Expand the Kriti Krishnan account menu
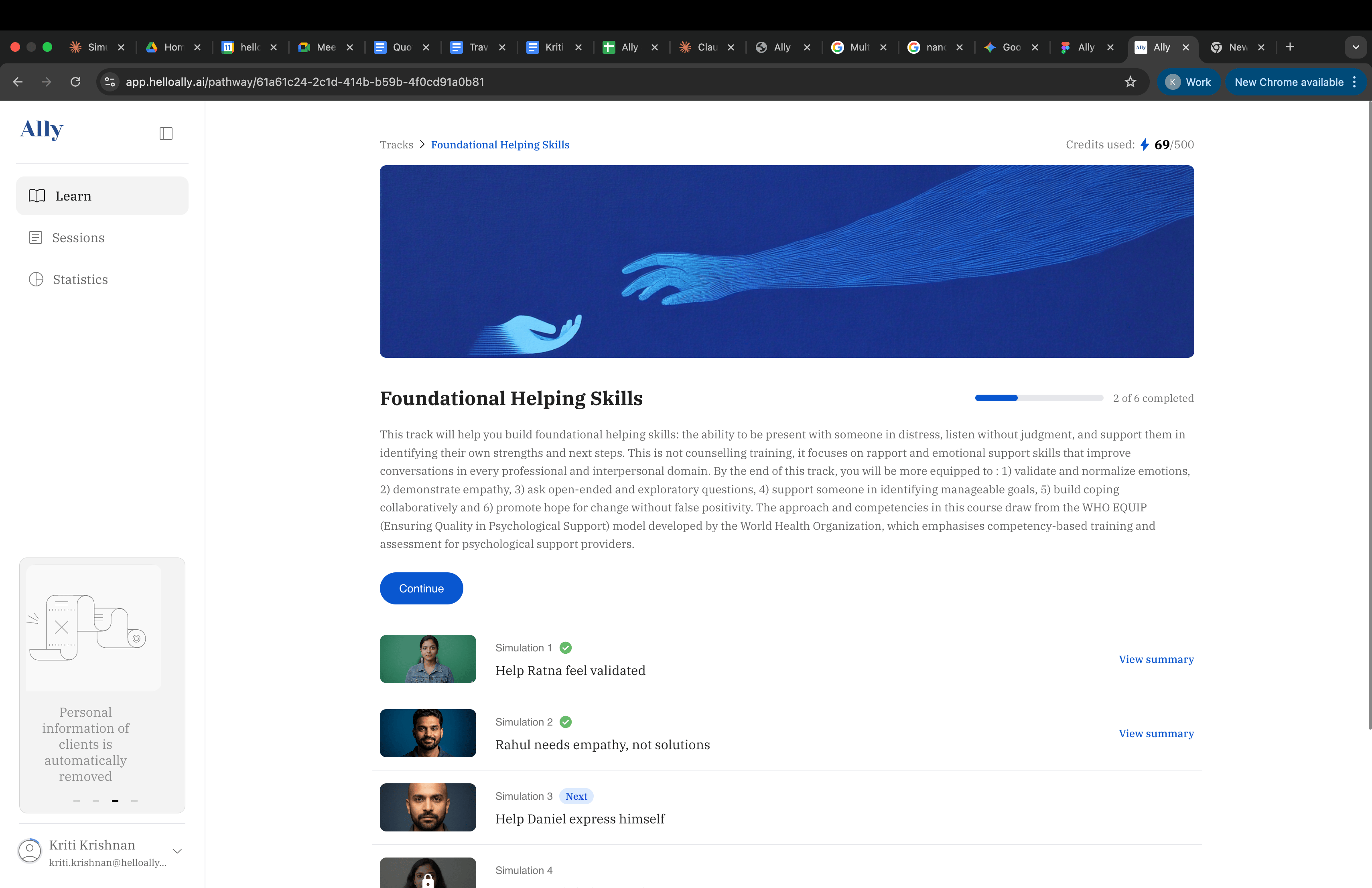The height and width of the screenshot is (888, 1372). 178,851
